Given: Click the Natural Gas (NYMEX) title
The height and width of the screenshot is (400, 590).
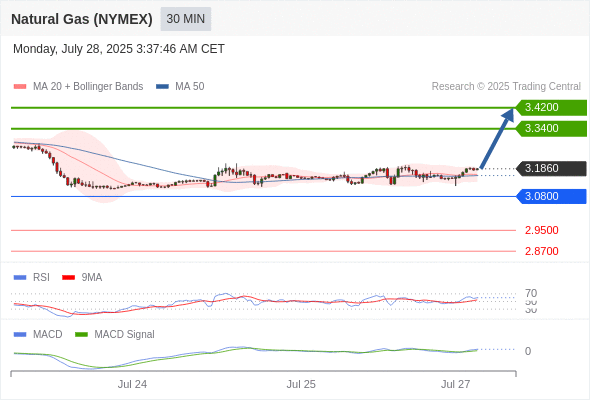Looking at the screenshot, I should 82,19.
